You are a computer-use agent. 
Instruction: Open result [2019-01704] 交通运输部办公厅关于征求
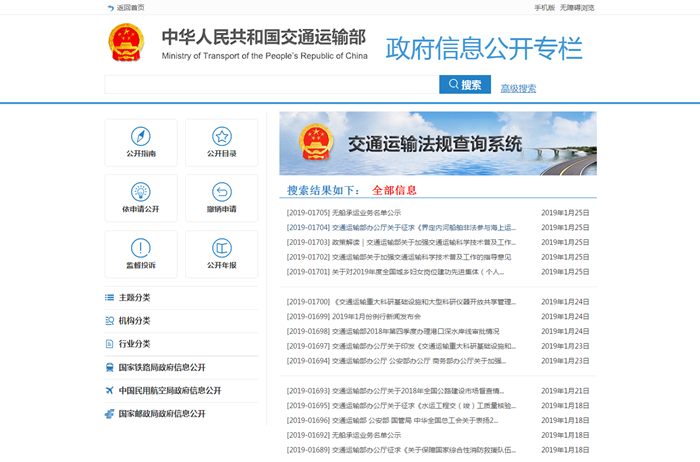pos(401,228)
